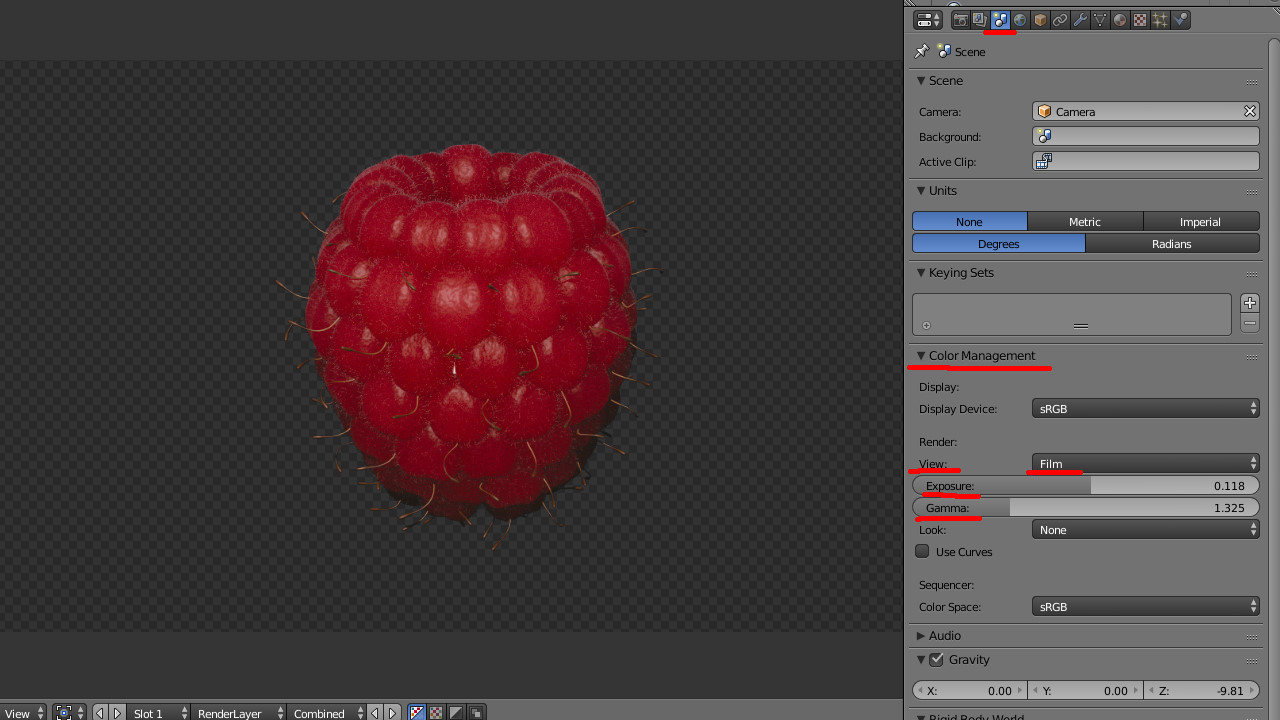
Task: Open the Render properties tab (camera icon)
Action: click(960, 20)
